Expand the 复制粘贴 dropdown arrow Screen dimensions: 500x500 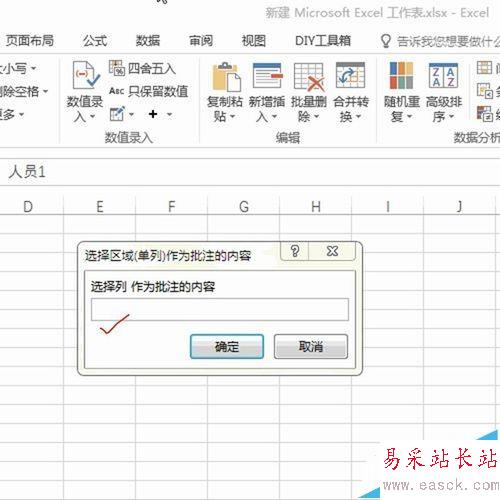[x=233, y=117]
